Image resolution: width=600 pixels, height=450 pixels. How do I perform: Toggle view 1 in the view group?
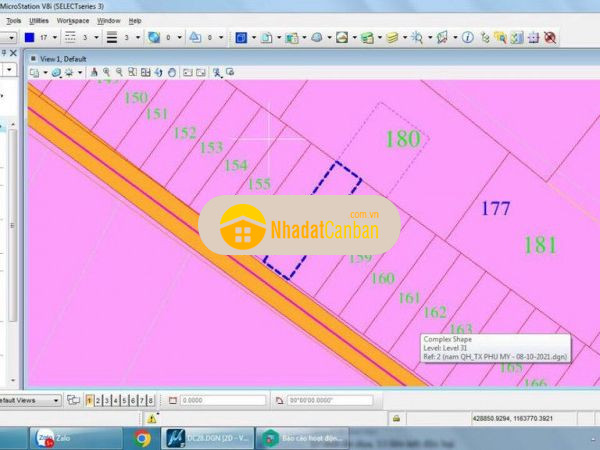[90, 400]
